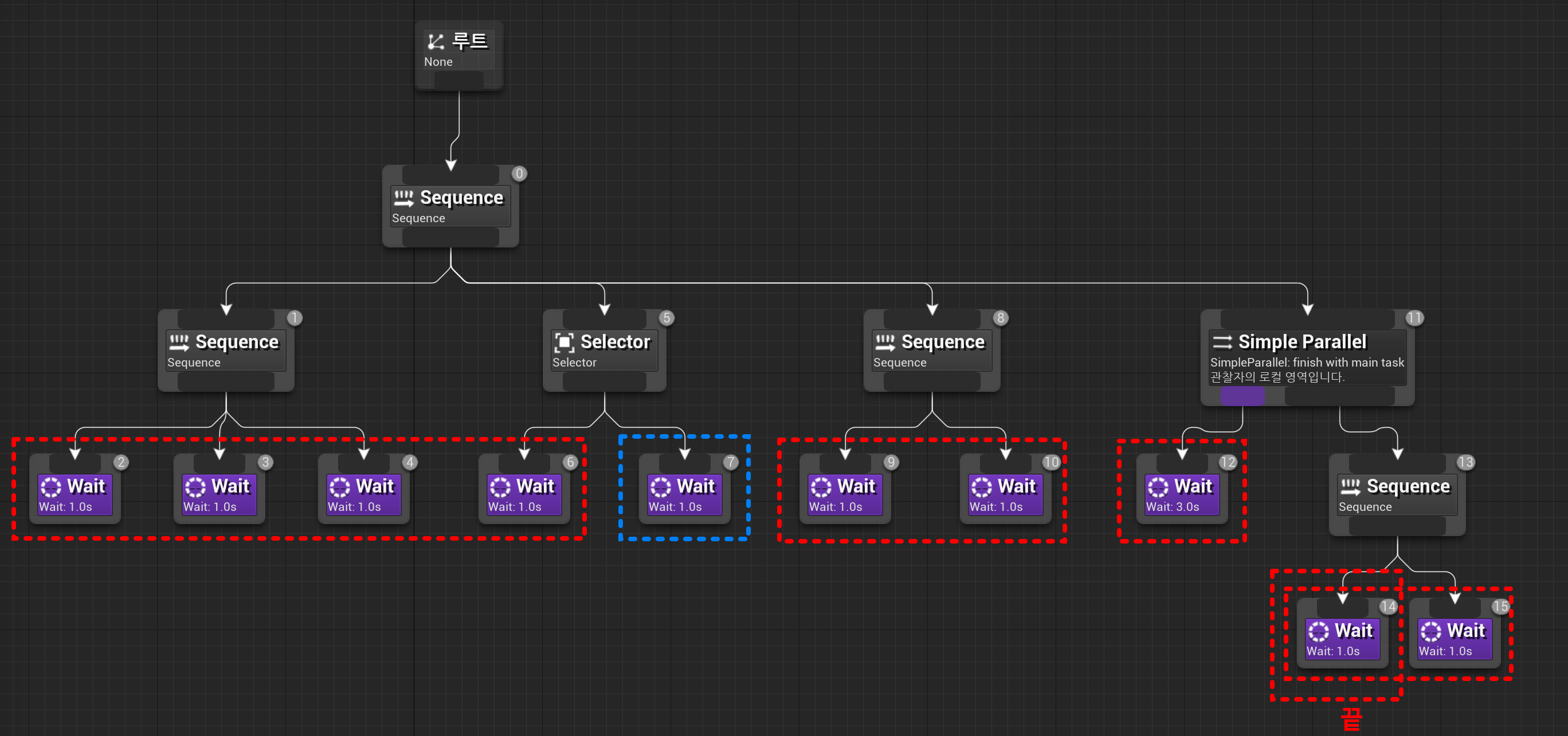Click the root node branch icon

coord(435,41)
